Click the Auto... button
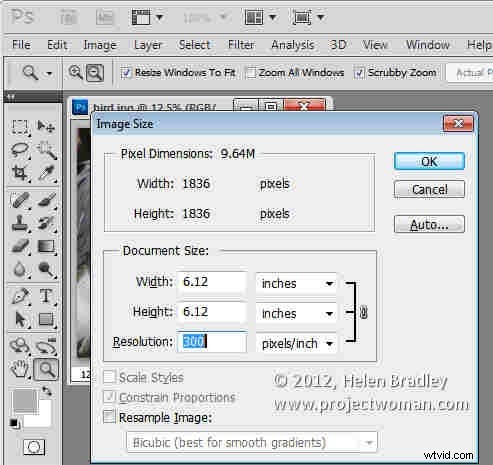 click(429, 224)
